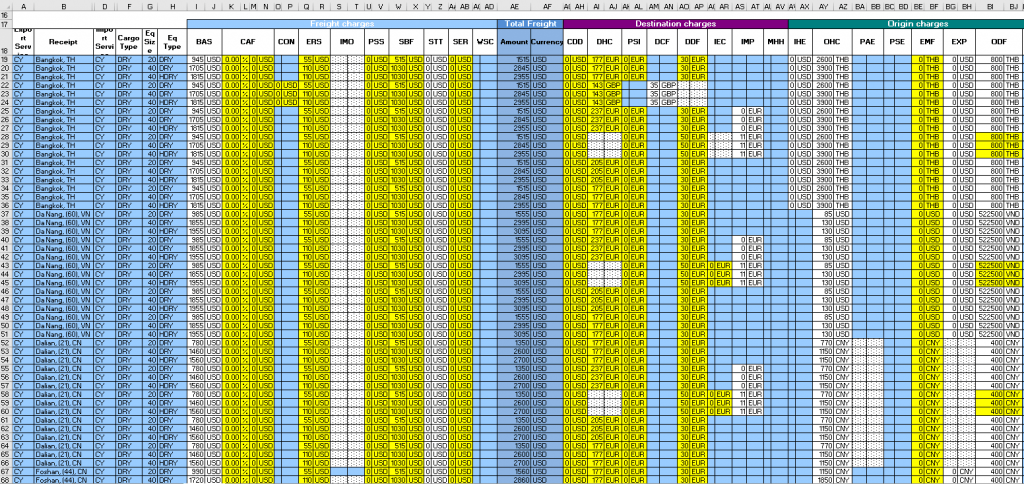Select the 'WSC' heading cell
Viewport: 1024px width, 484px height.
[x=485, y=42]
